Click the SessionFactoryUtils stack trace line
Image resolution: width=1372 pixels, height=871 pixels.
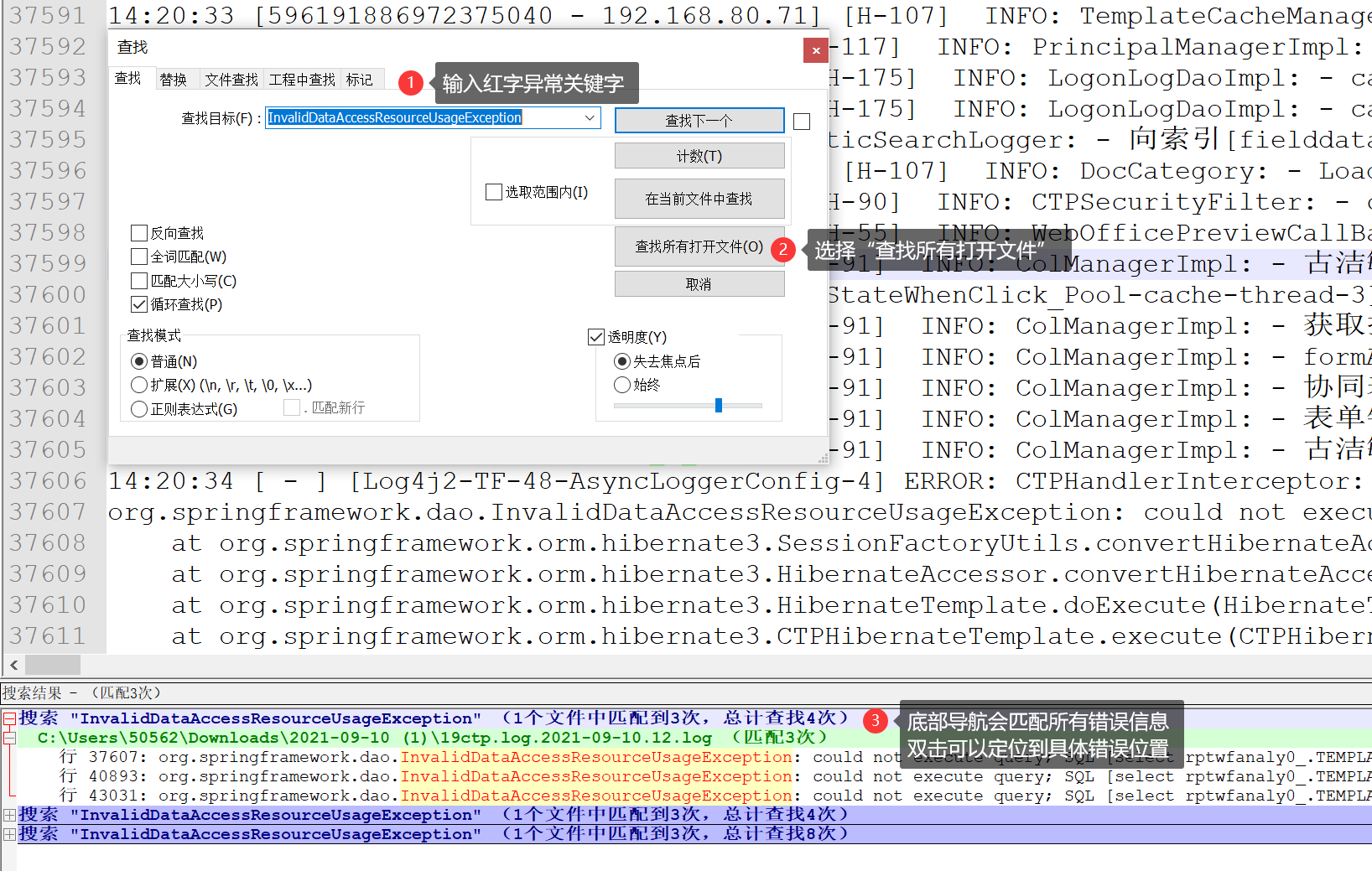772,543
